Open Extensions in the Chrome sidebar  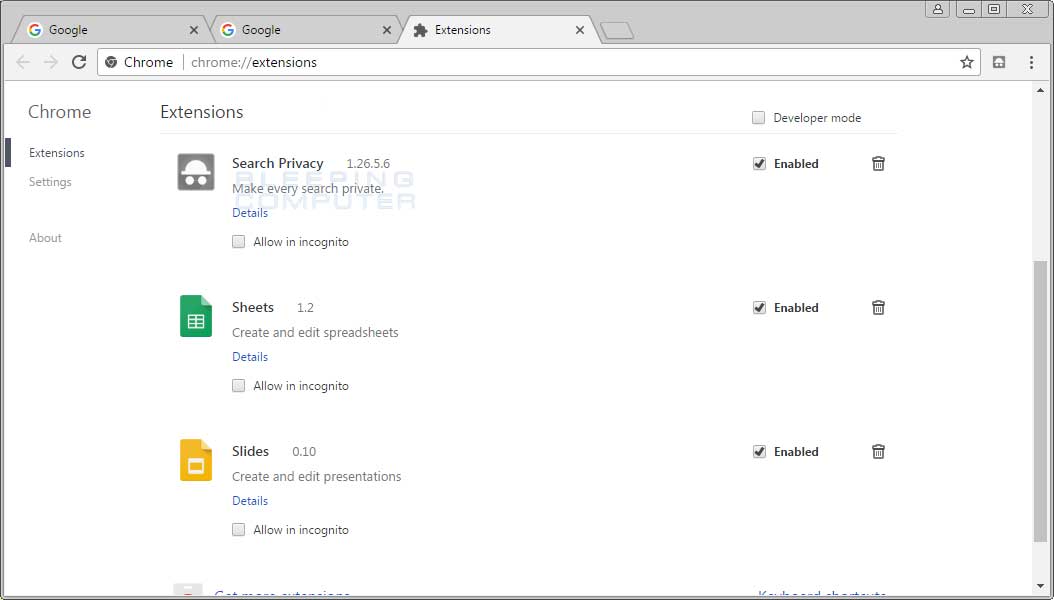click(56, 153)
